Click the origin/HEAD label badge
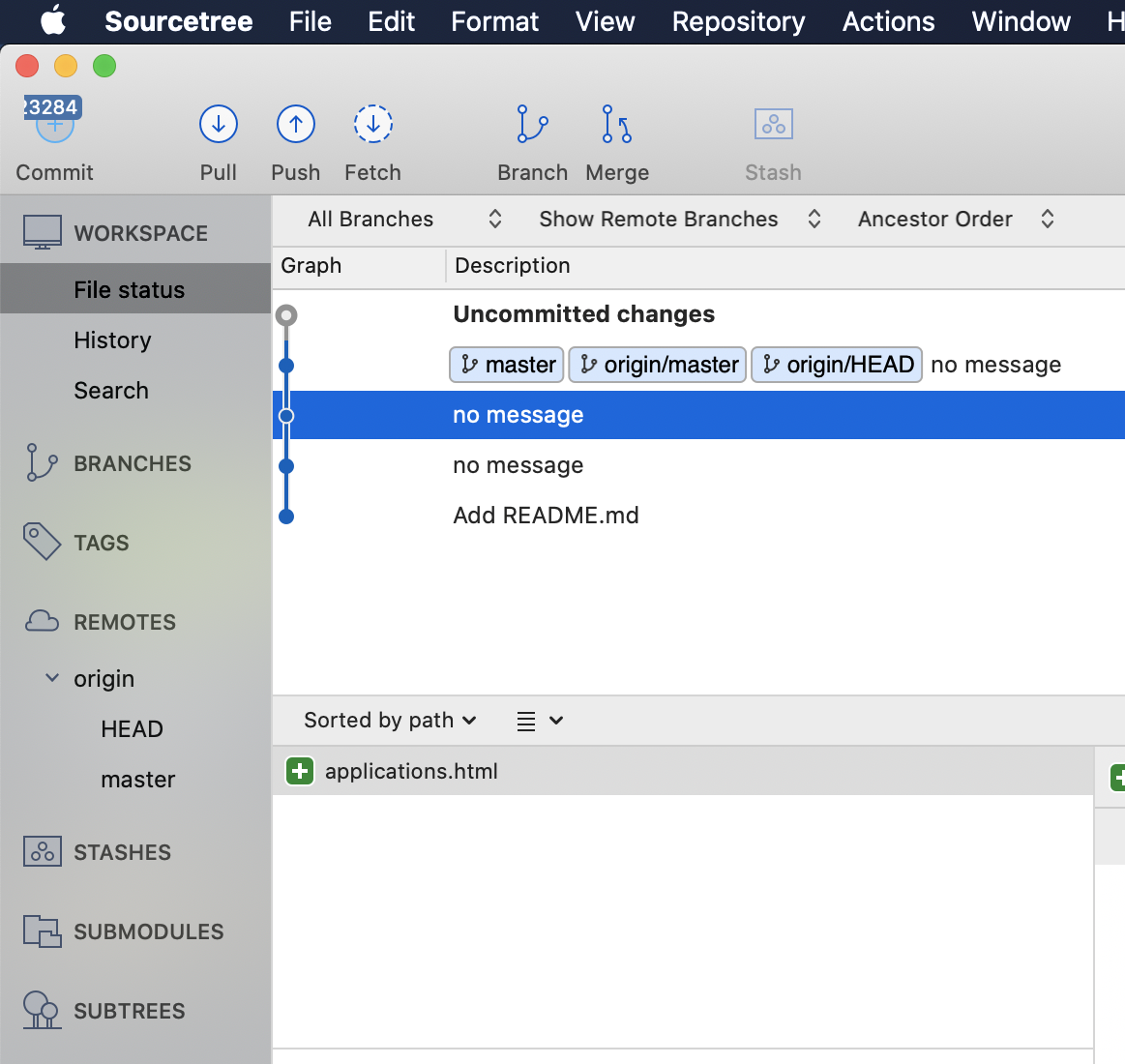 pyautogui.click(x=837, y=365)
